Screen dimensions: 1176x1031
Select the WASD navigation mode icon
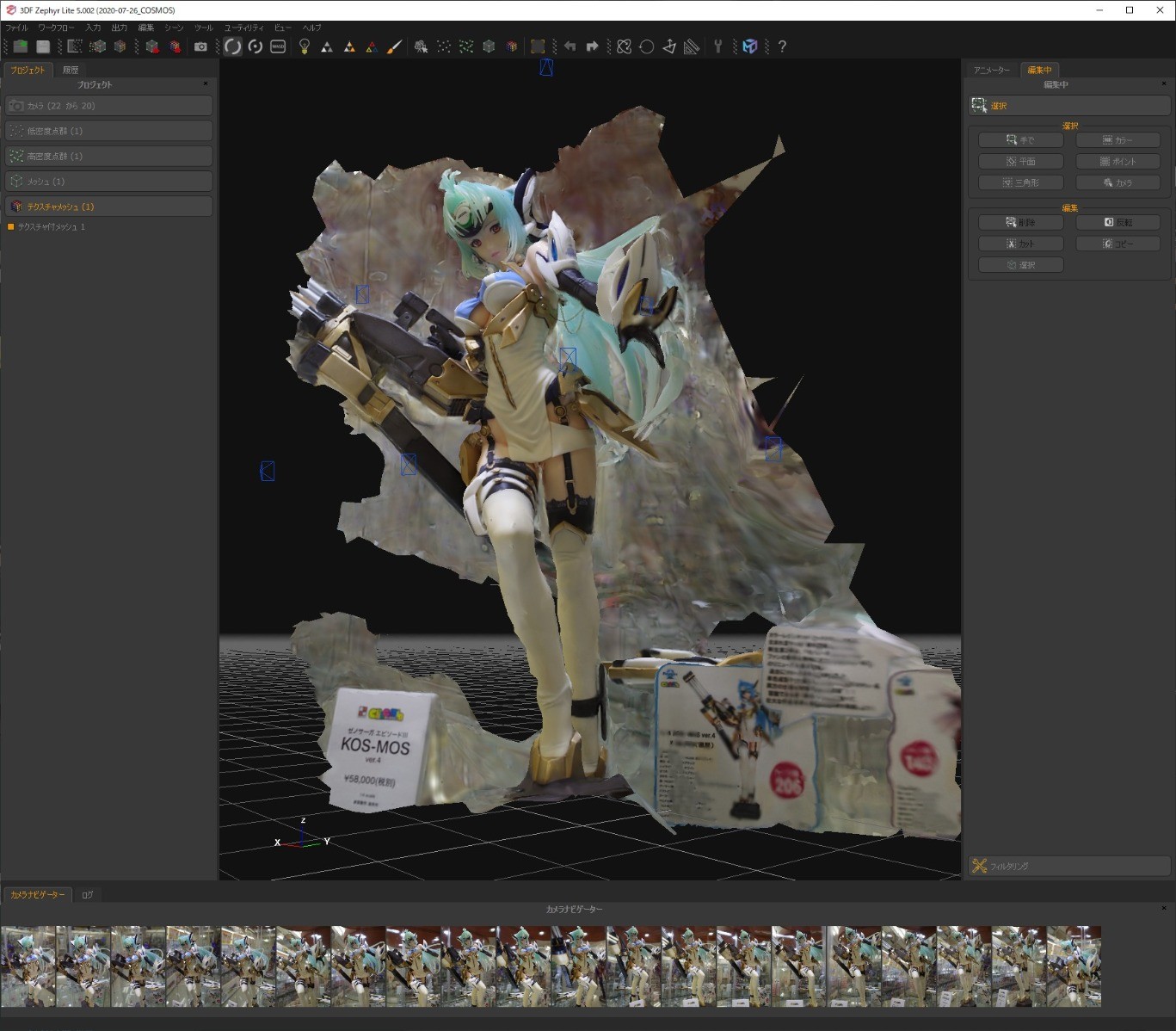pos(278,46)
